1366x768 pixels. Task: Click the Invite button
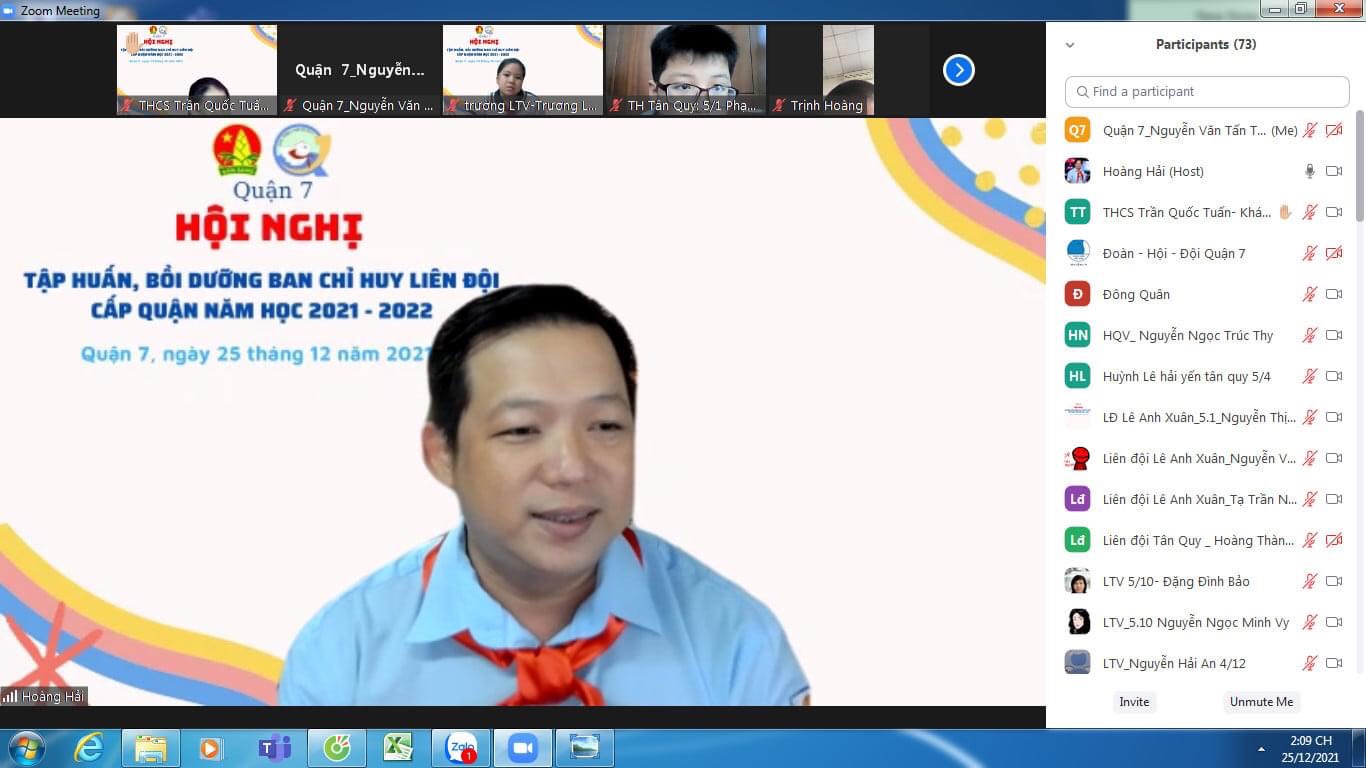[1134, 702]
